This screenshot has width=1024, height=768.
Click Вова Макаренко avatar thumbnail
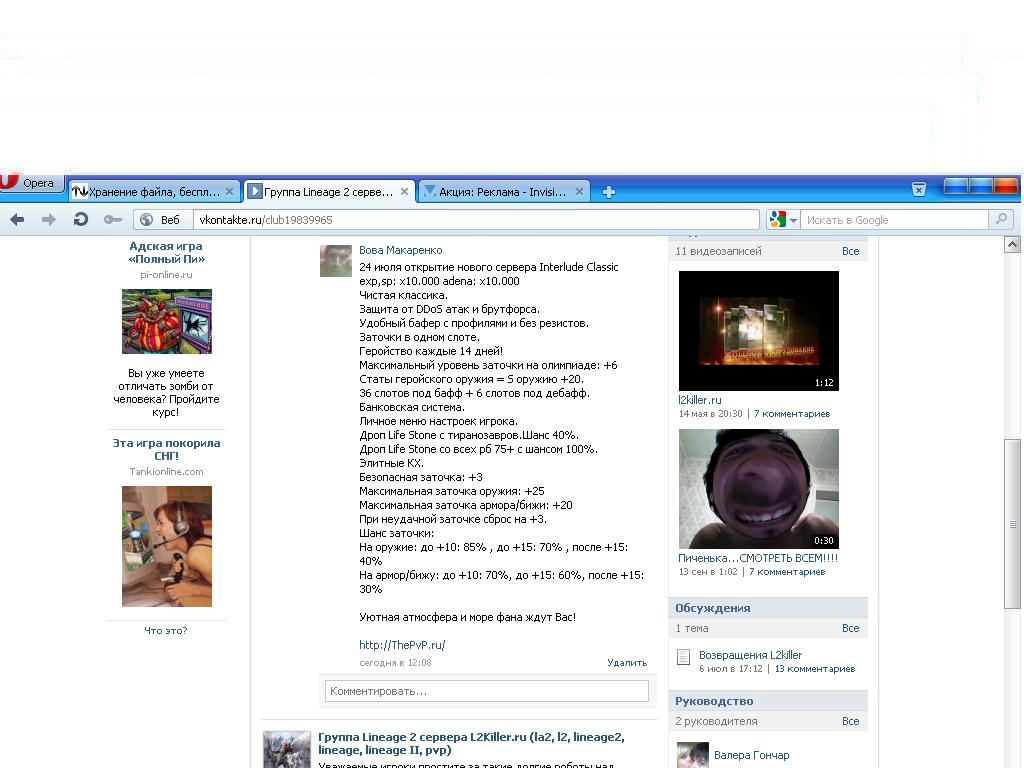(x=336, y=261)
